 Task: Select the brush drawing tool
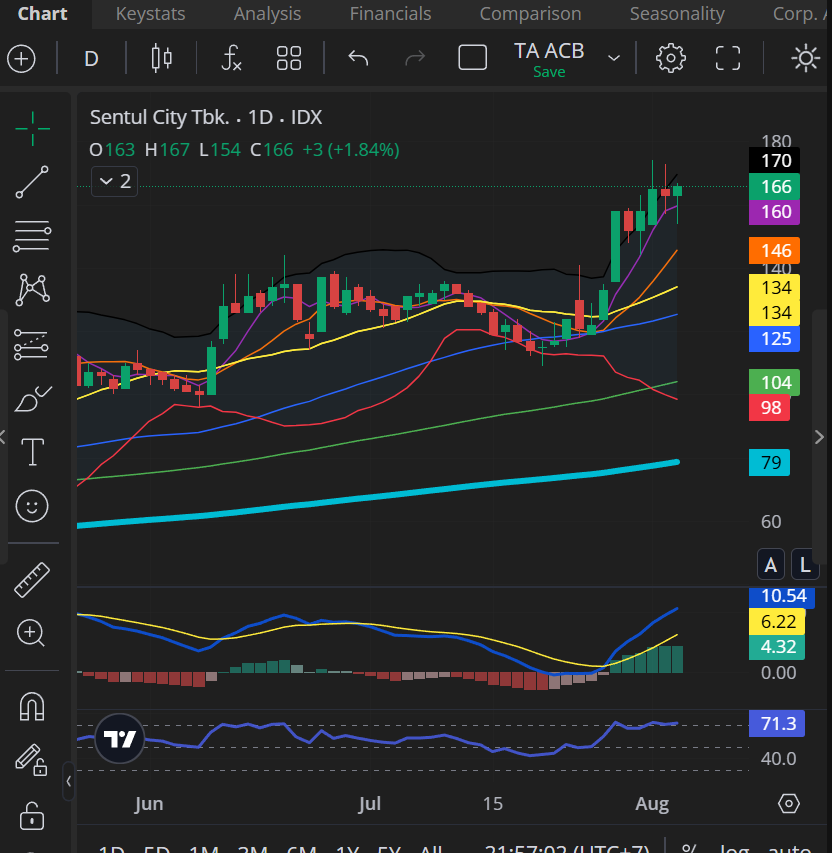pyautogui.click(x=33, y=399)
